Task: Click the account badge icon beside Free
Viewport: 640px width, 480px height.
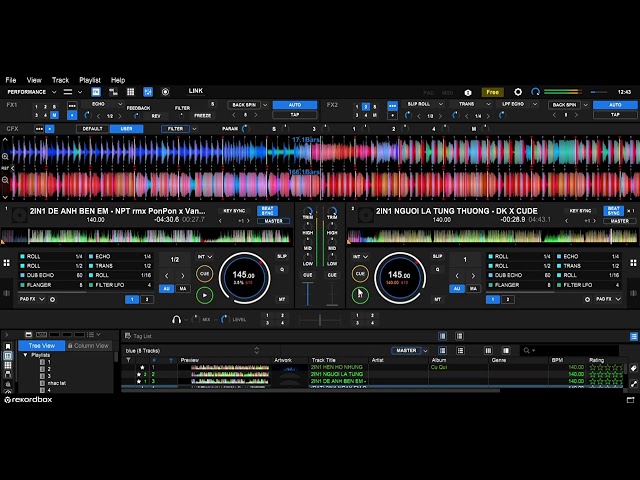Action: click(468, 93)
